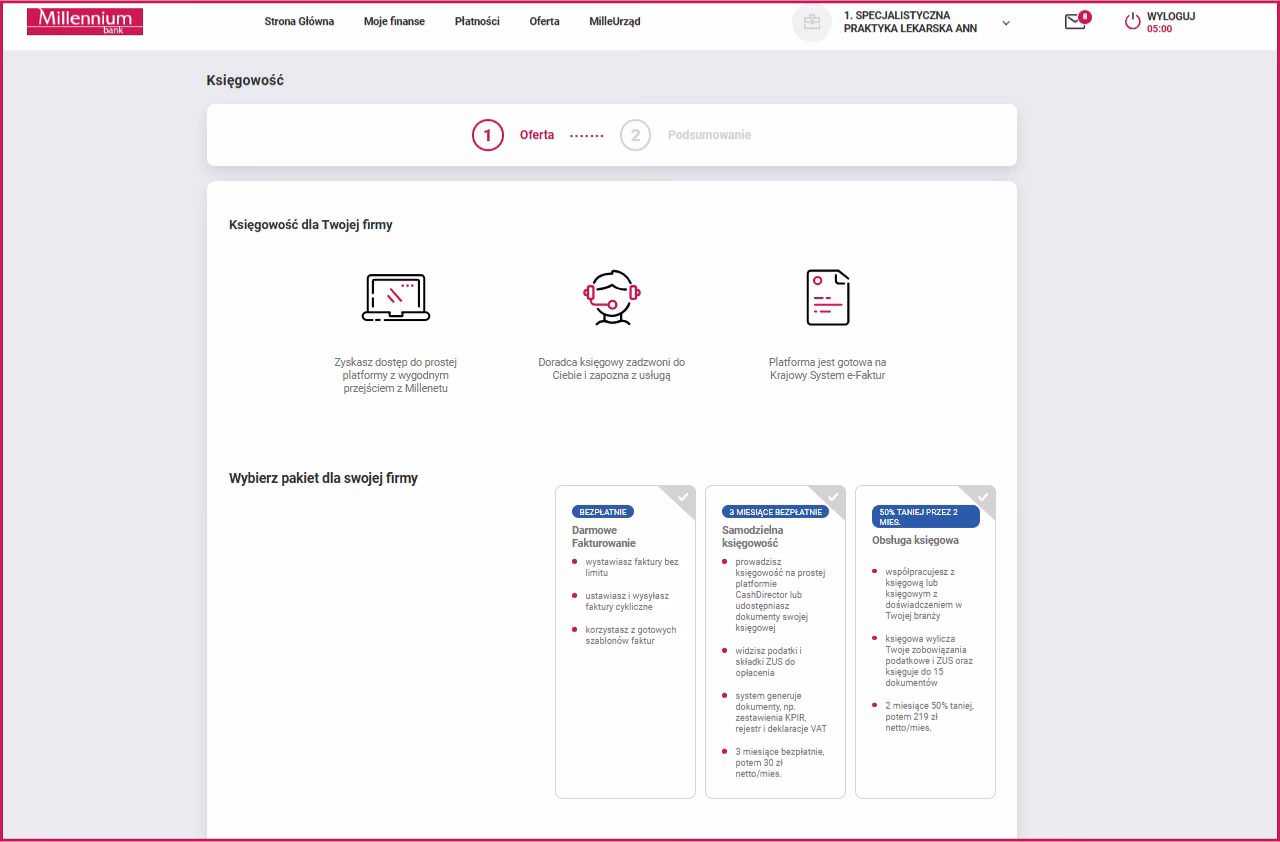Viewport: 1280px width, 842px height.
Task: Open the Płatności menu
Action: coord(477,21)
